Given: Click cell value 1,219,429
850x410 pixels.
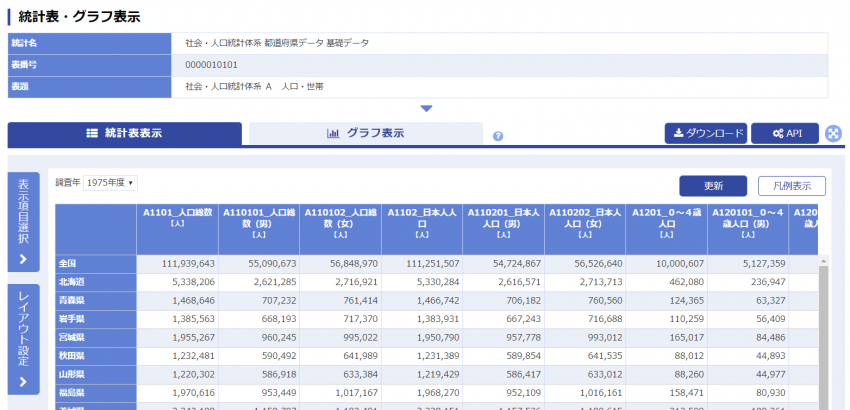Looking at the screenshot, I should tap(438, 375).
